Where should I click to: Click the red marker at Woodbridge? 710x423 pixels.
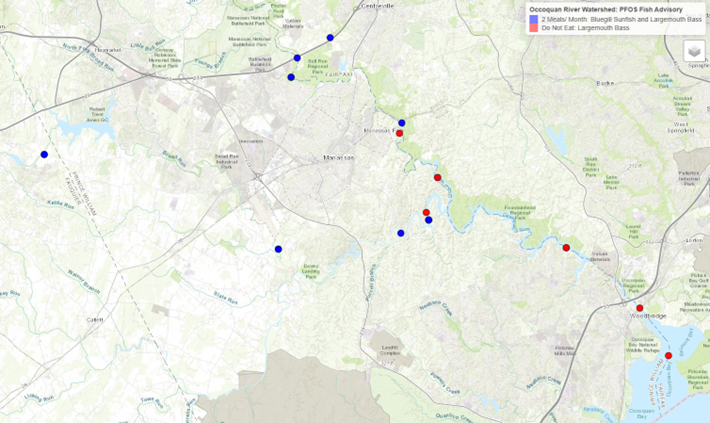[640, 308]
